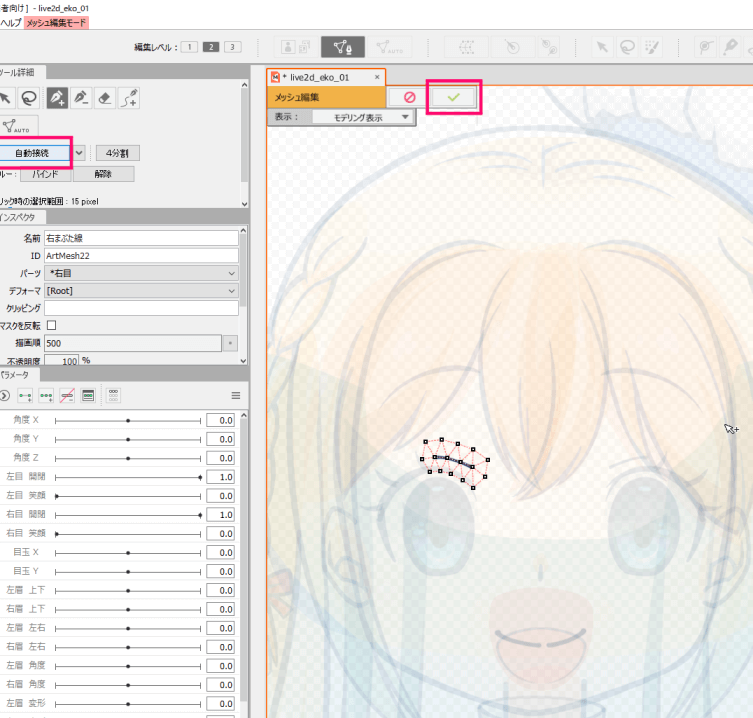The width and height of the screenshot is (753, 718).
Task: Click the 目玉 Y parameter slider
Action: click(x=128, y=572)
